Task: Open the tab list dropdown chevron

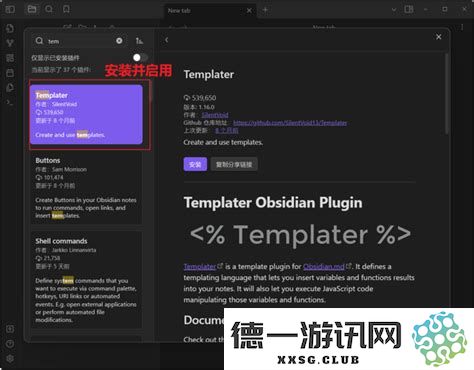Action: [x=394, y=10]
